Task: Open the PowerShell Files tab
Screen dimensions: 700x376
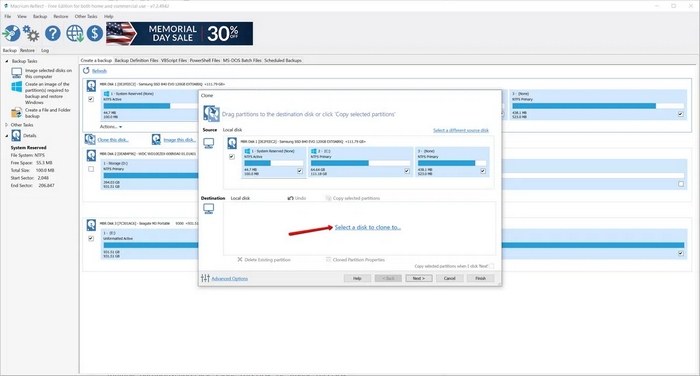Action: point(205,60)
